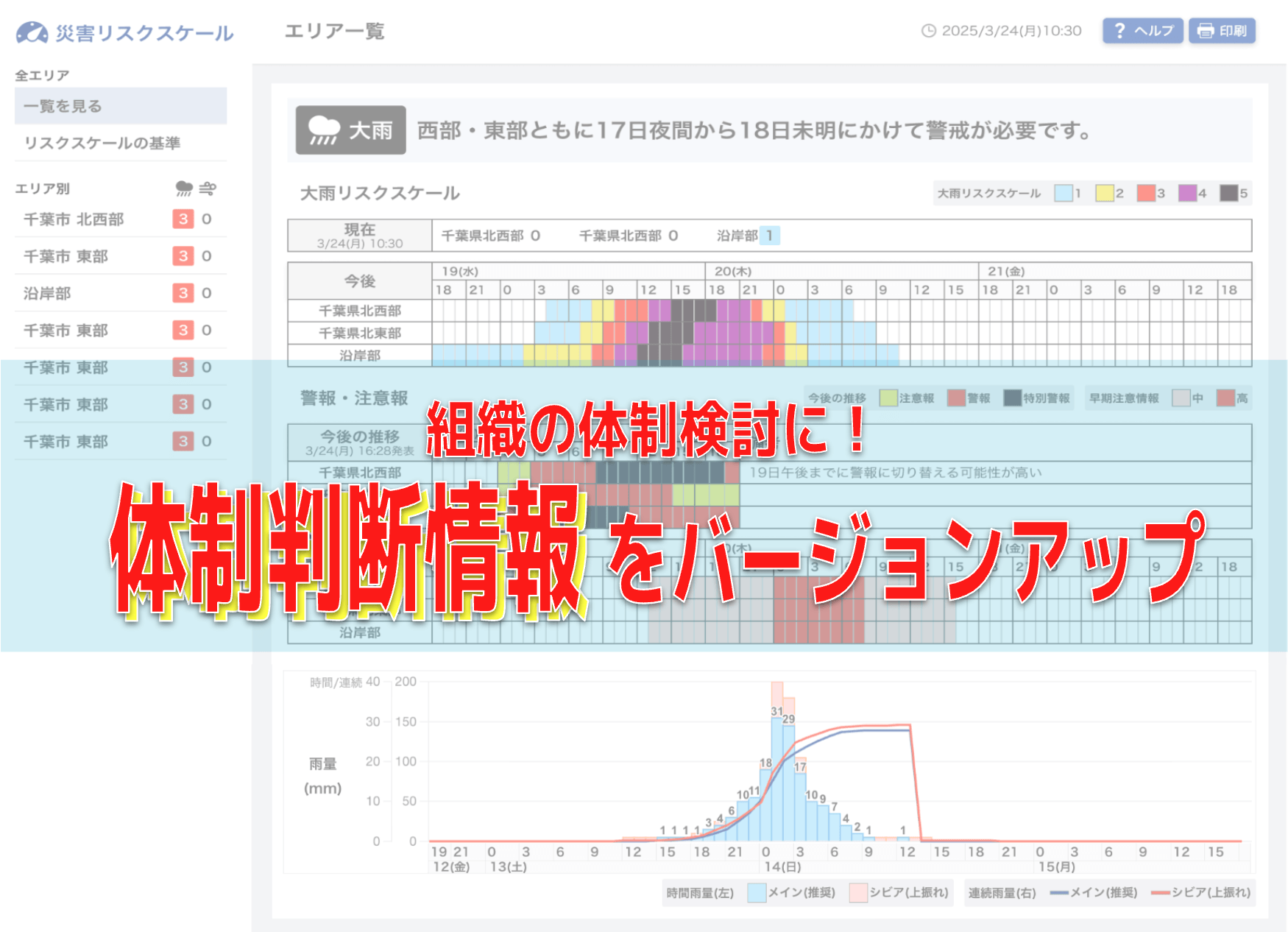The height and width of the screenshot is (932, 1288).
Task: Select 沿岸部 in the sidebar area list
Action: point(47,294)
